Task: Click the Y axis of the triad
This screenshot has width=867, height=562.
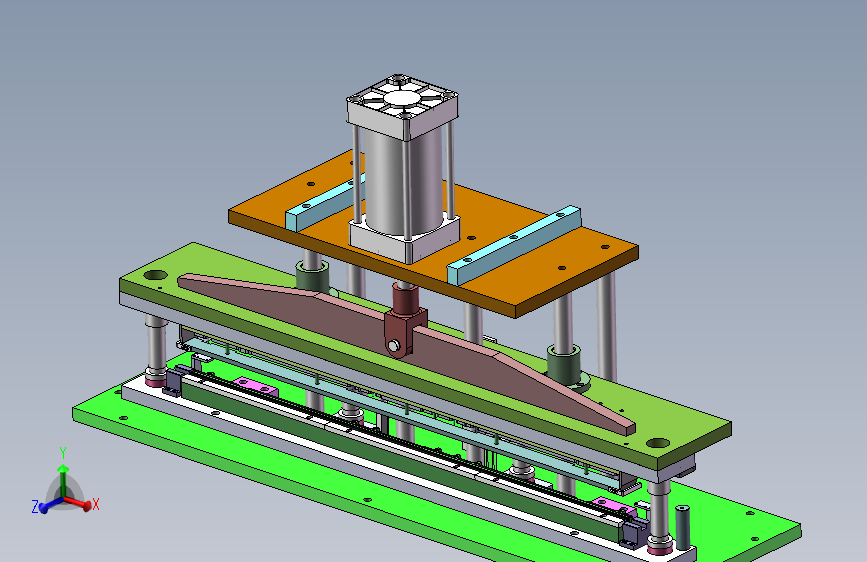Action: click(x=63, y=476)
